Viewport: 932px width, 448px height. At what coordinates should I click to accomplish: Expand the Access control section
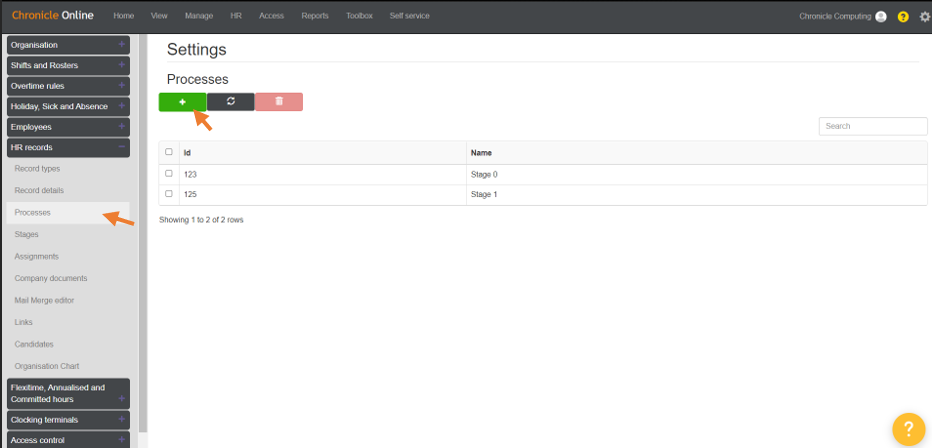click(x=68, y=440)
